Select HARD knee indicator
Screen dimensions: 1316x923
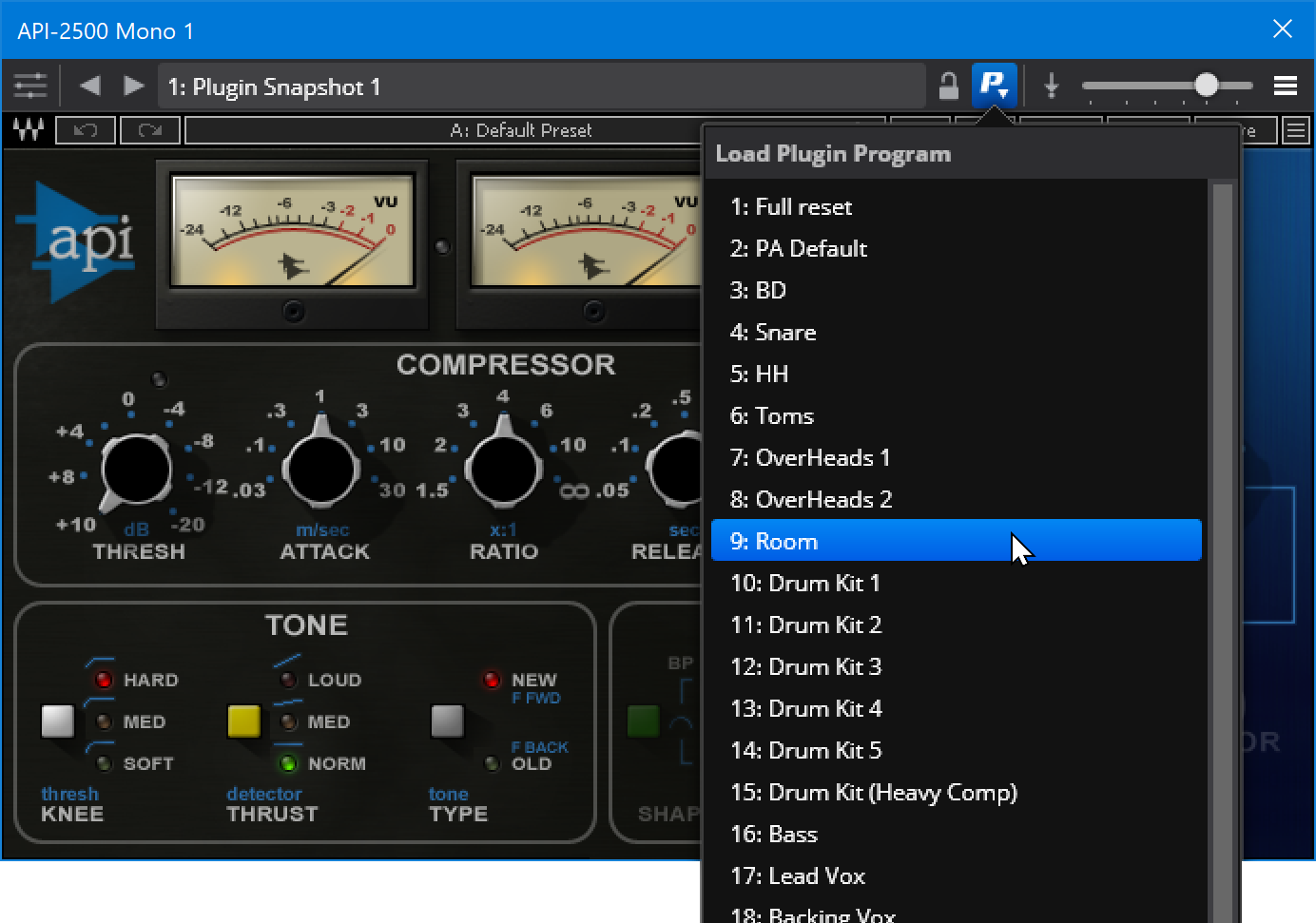point(103,680)
